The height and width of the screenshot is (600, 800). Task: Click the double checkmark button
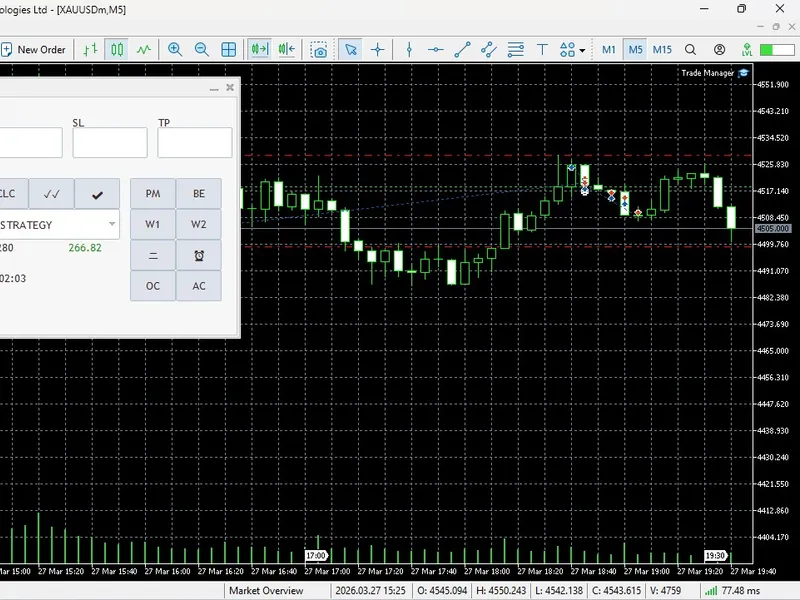(x=52, y=194)
